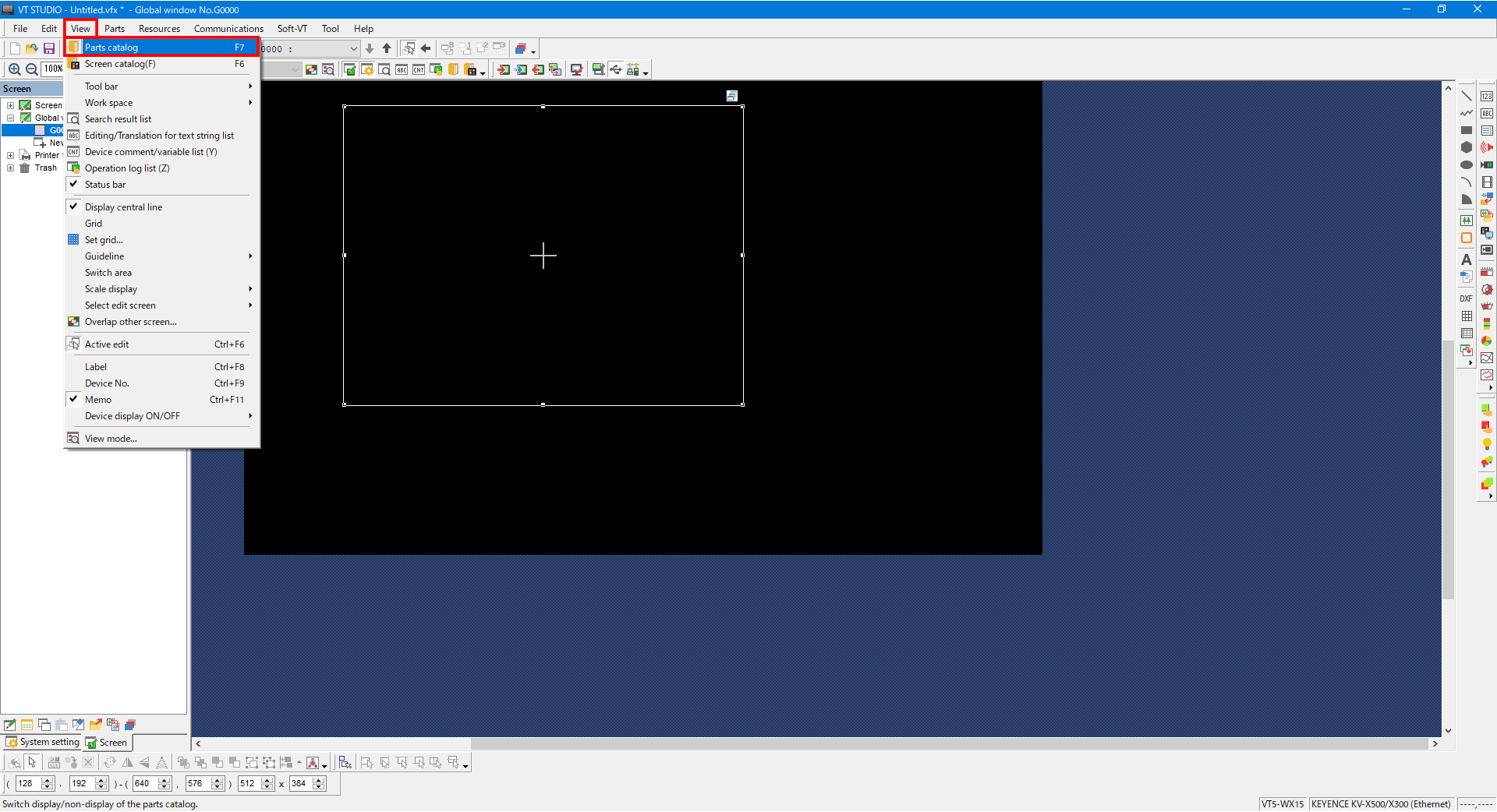The image size is (1497, 812).
Task: Select the pie chart part icon
Action: click(x=1487, y=341)
